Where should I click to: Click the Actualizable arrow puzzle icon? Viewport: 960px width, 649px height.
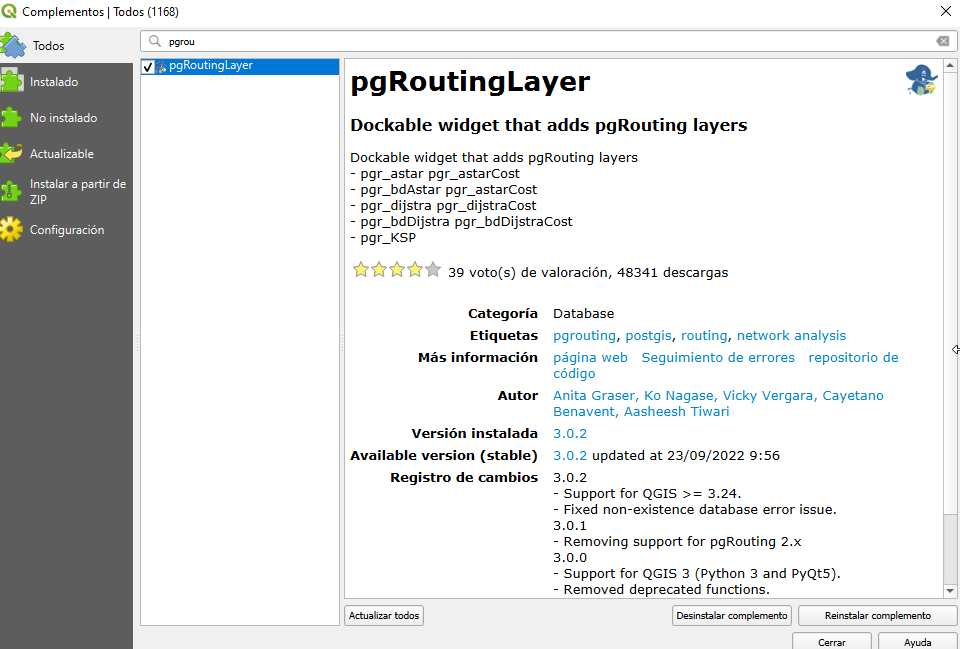(x=11, y=154)
